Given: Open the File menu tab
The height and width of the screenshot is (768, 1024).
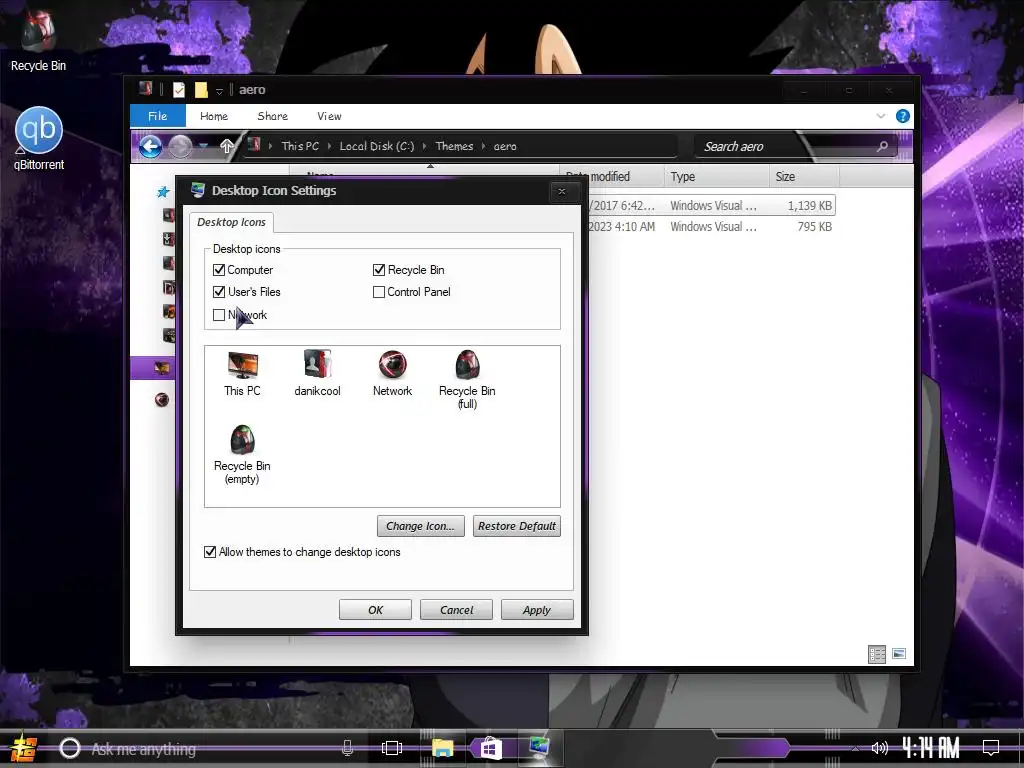Looking at the screenshot, I should click(157, 116).
